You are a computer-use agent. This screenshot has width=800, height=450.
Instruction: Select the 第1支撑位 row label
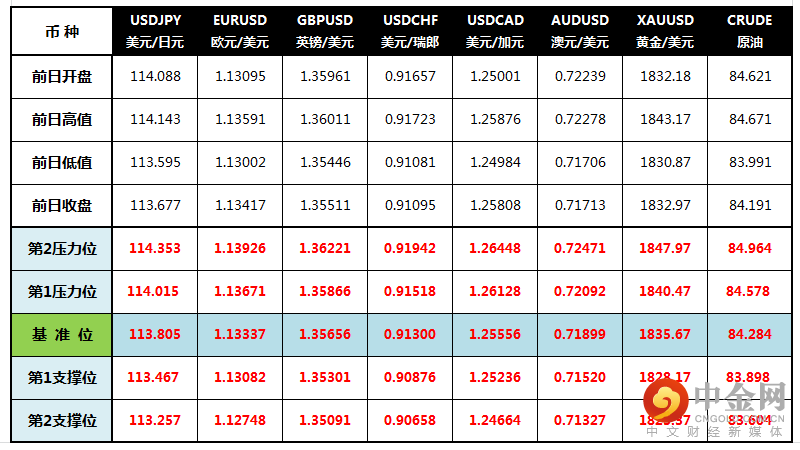(62, 378)
